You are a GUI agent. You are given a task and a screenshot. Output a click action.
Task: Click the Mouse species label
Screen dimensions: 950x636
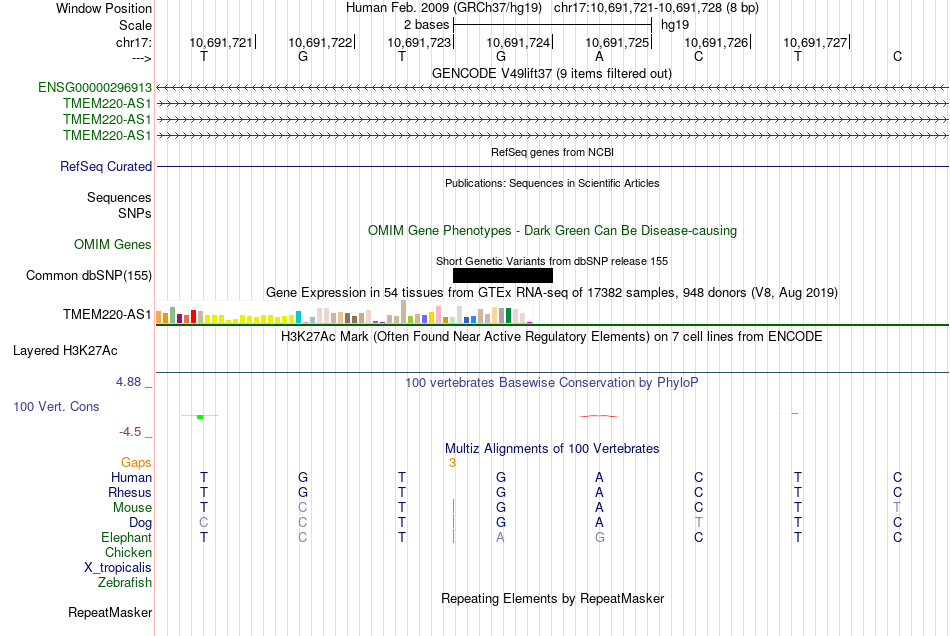[132, 508]
